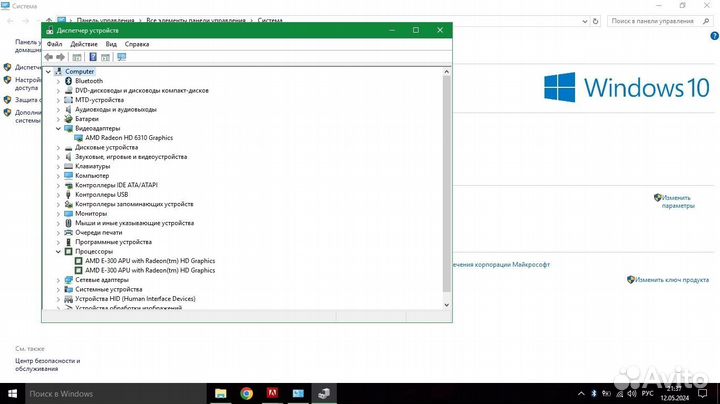Click the refresh button in System address bar

click(x=596, y=21)
